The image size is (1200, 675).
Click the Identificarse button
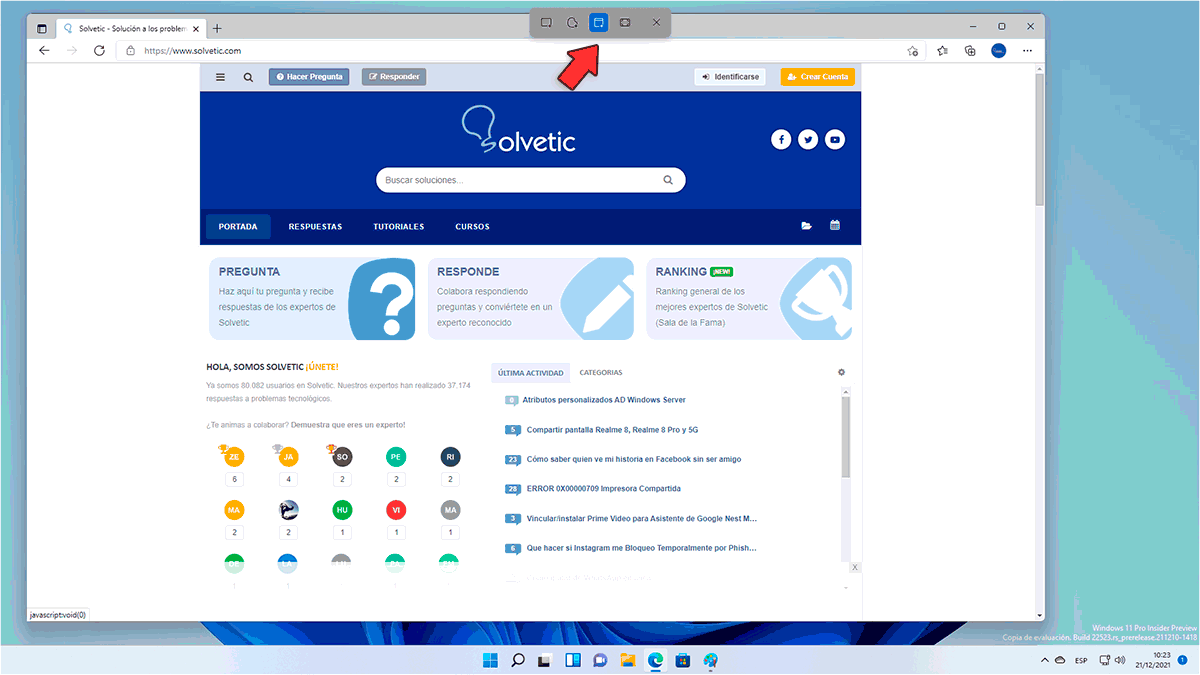730,76
